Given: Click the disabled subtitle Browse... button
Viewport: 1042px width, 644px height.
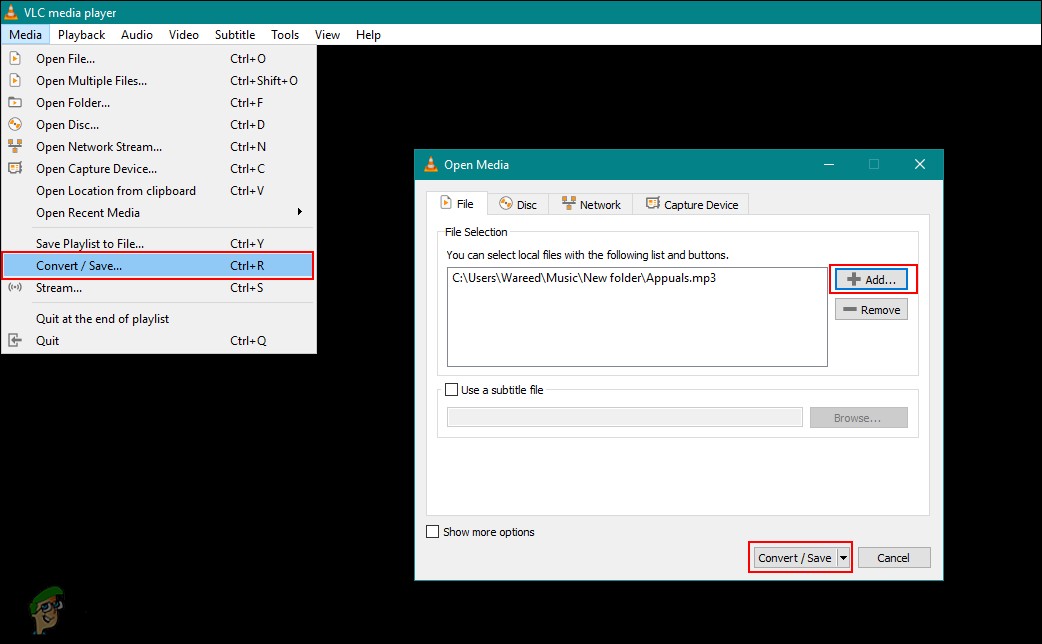Looking at the screenshot, I should tap(859, 417).
